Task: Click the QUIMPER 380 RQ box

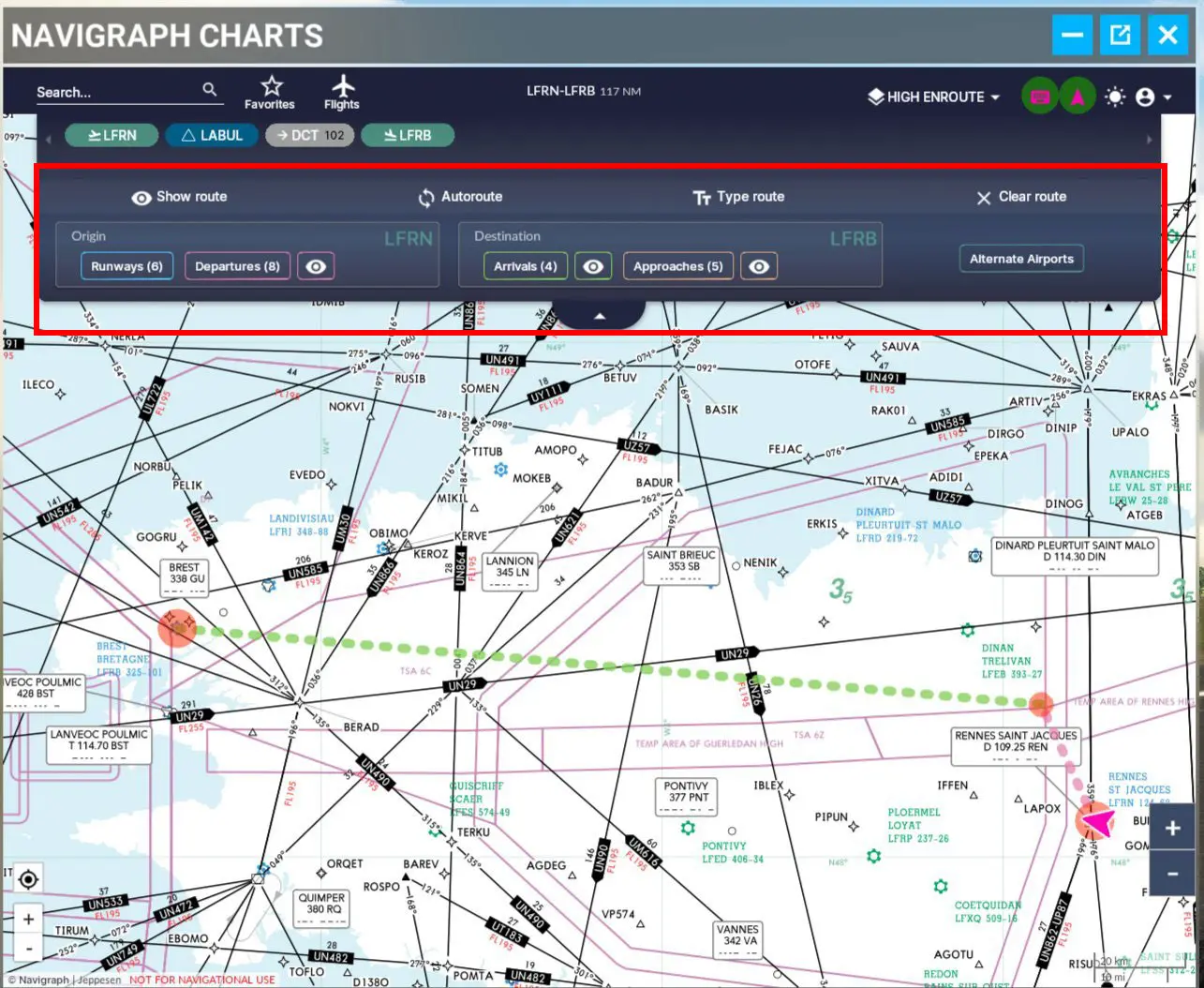Action: pos(321,908)
